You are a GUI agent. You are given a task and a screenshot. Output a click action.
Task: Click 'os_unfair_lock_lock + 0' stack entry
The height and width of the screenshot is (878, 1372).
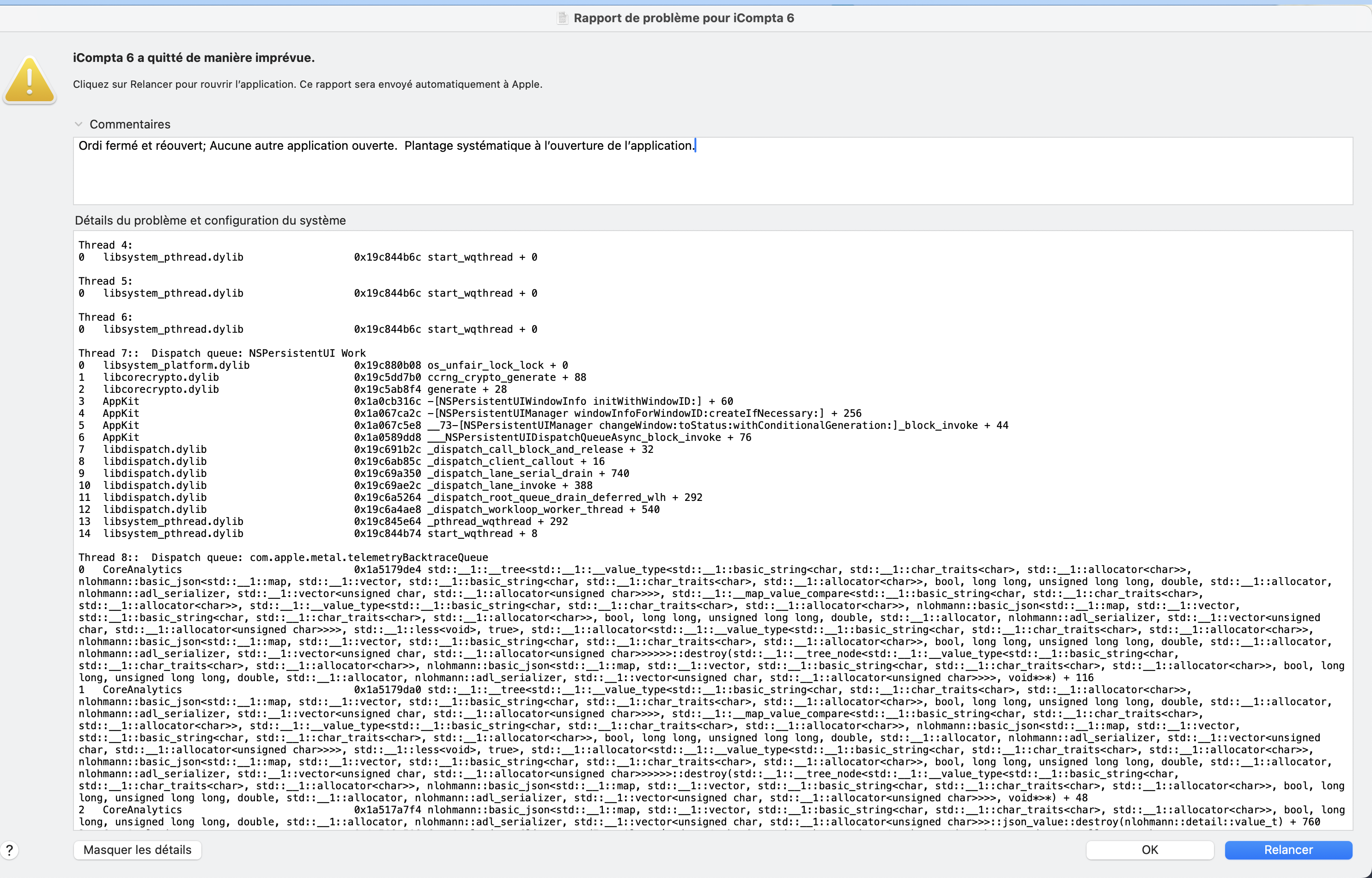coord(498,365)
